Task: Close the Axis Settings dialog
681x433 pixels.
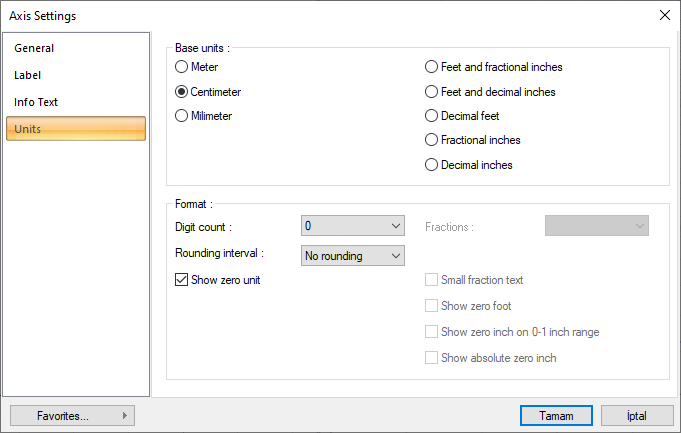Action: point(664,15)
